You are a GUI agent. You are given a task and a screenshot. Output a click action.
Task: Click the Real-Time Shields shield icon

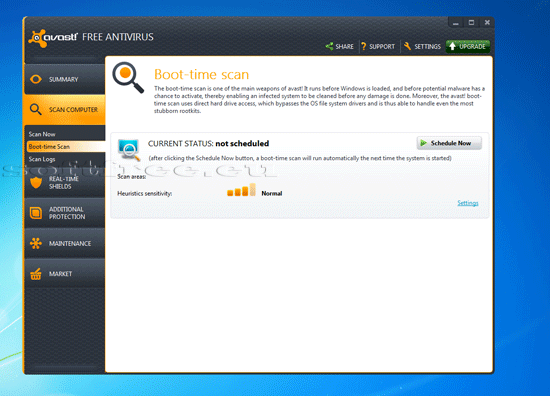(36, 183)
